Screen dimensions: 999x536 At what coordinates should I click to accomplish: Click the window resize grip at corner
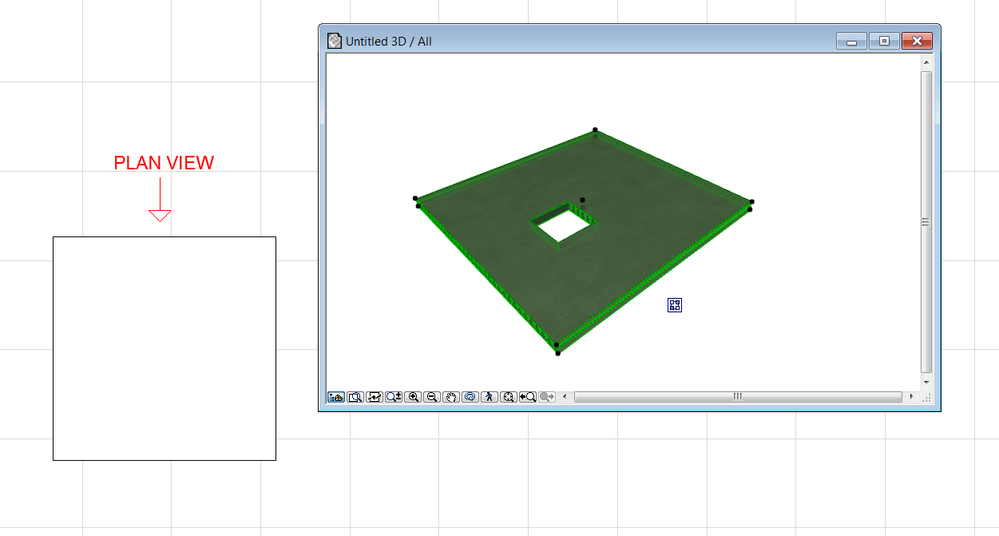coord(926,397)
